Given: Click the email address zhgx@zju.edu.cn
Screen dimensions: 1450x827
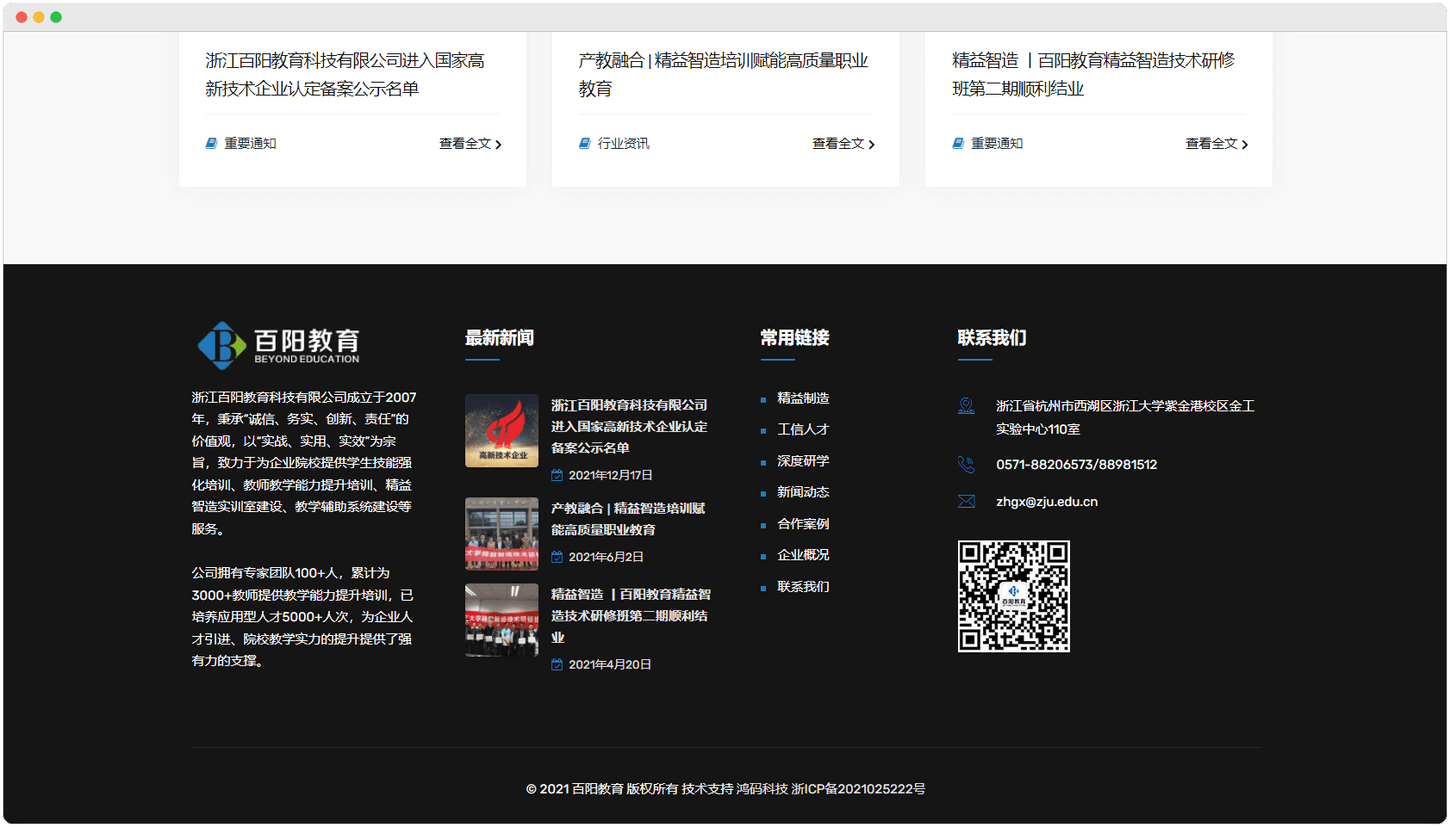Looking at the screenshot, I should point(1047,502).
